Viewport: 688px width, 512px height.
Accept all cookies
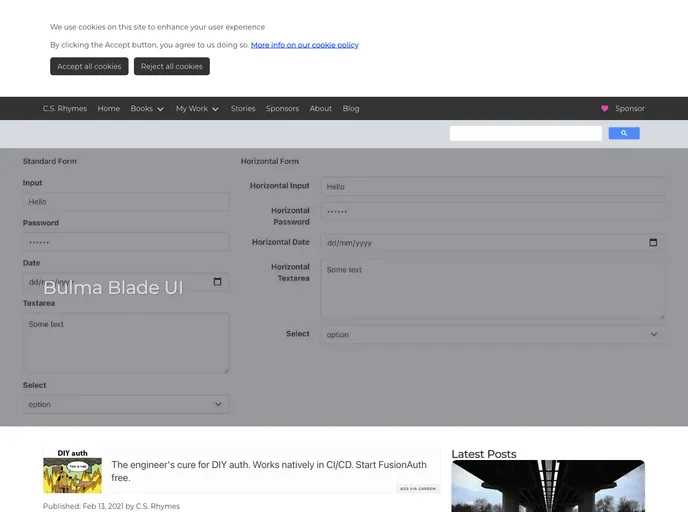tap(89, 66)
